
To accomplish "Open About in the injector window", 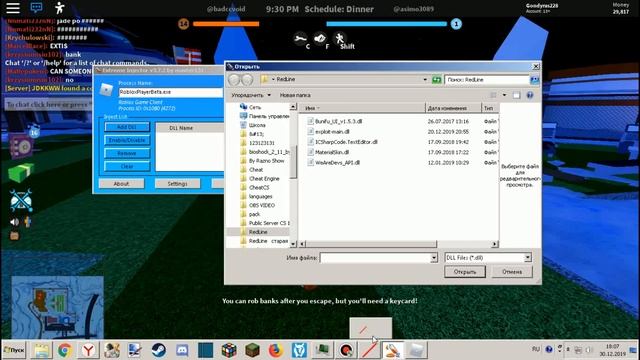I will tap(121, 184).
